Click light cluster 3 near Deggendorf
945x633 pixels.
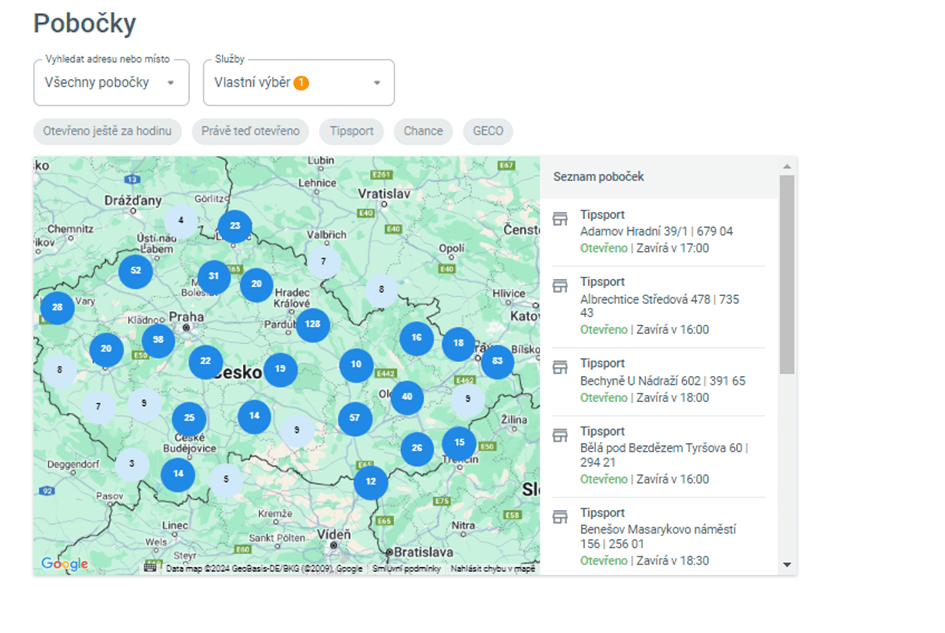tap(132, 464)
